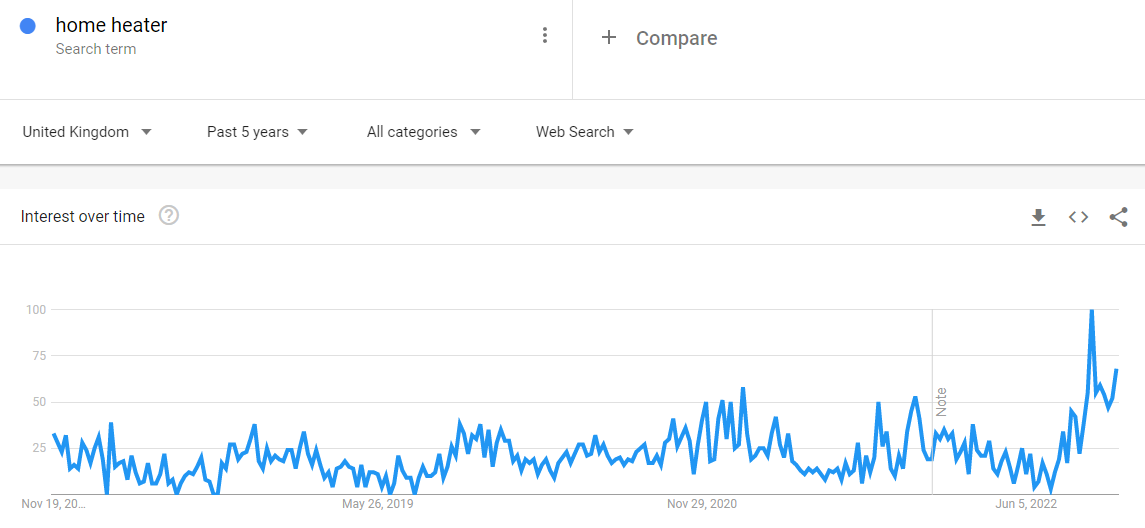Click the Compare button
Screen dimensions: 1145x528
676,38
